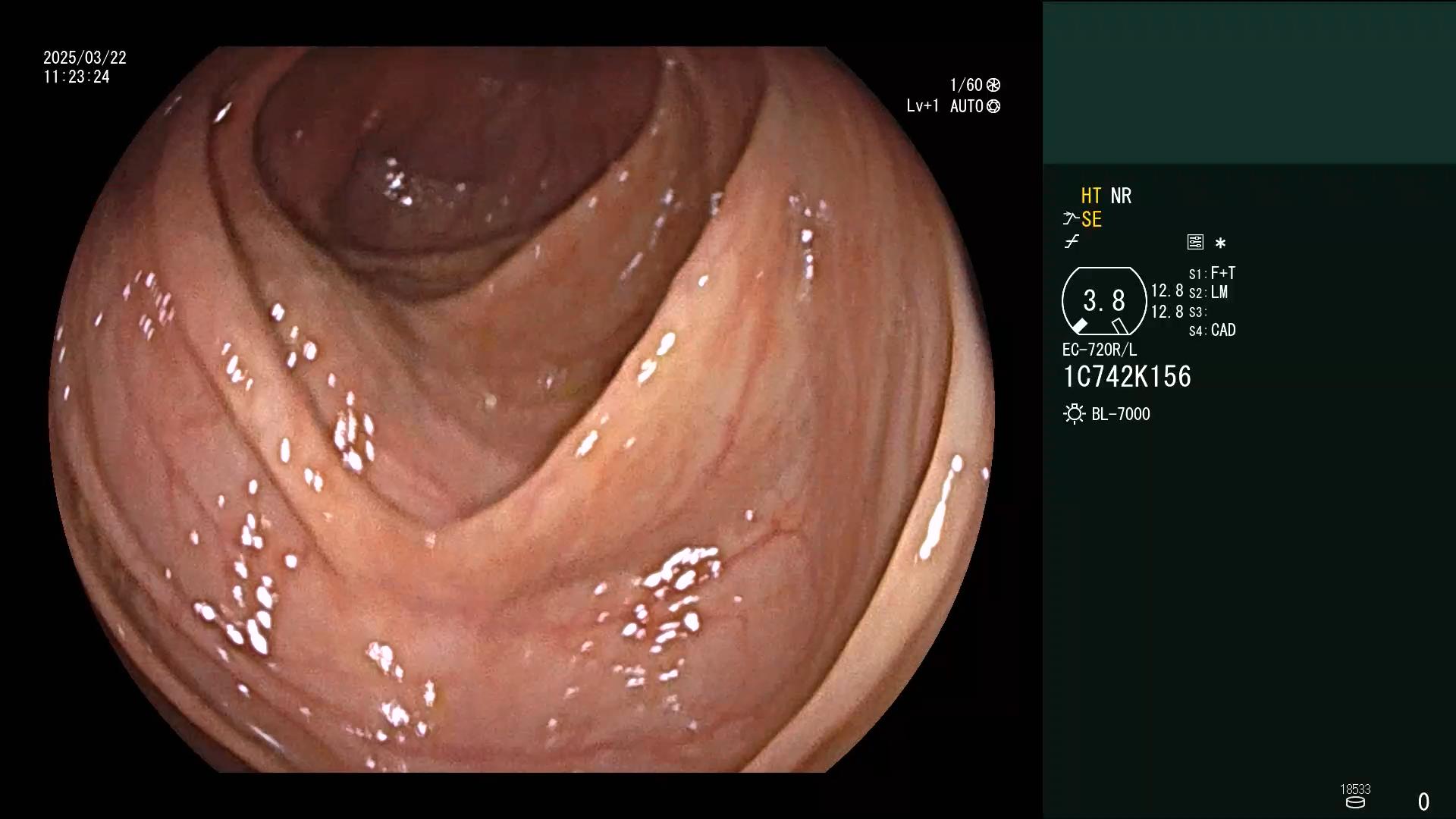Click the hollow channel marker in scope diagram
The width and height of the screenshot is (1456, 819).
pyautogui.click(x=1120, y=326)
